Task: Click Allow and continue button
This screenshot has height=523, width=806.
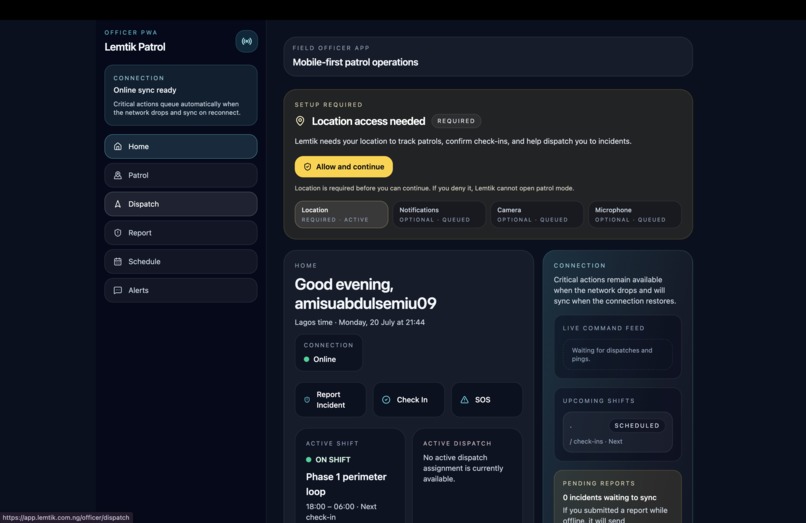Action: click(x=343, y=167)
